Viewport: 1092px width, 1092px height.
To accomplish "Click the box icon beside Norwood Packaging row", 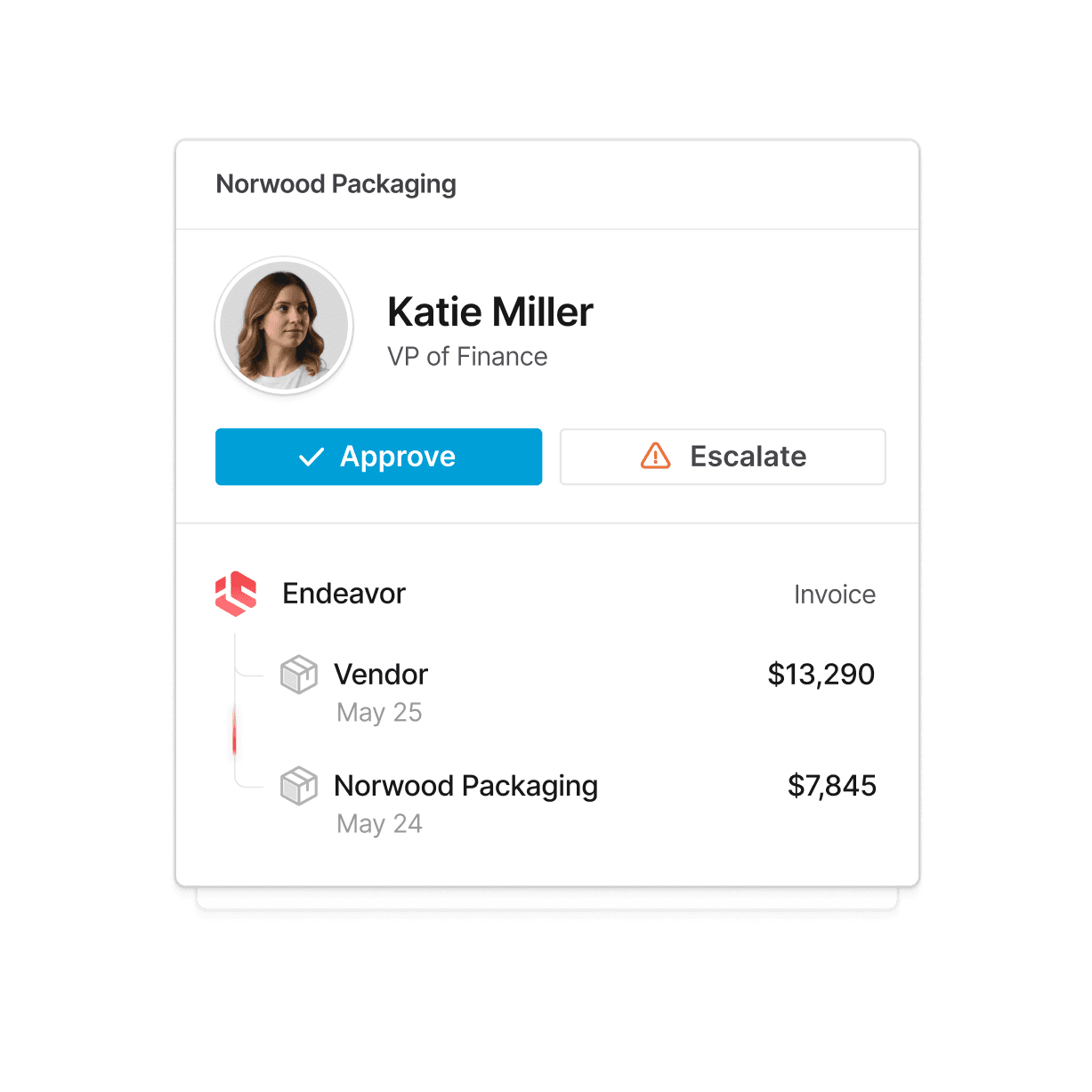I will click(x=299, y=786).
